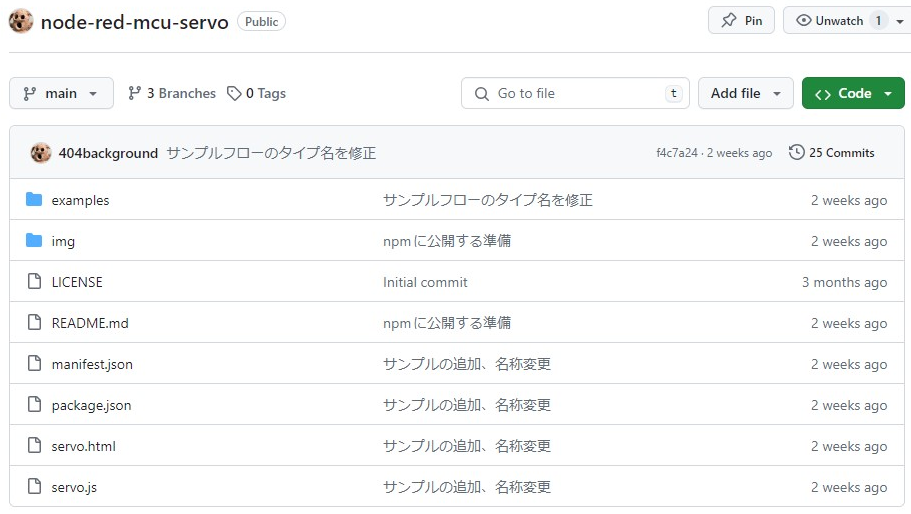Click the repository owner avatar beside node-red-mcu-servo
Viewport: 911px width, 514px height.
coord(21,21)
